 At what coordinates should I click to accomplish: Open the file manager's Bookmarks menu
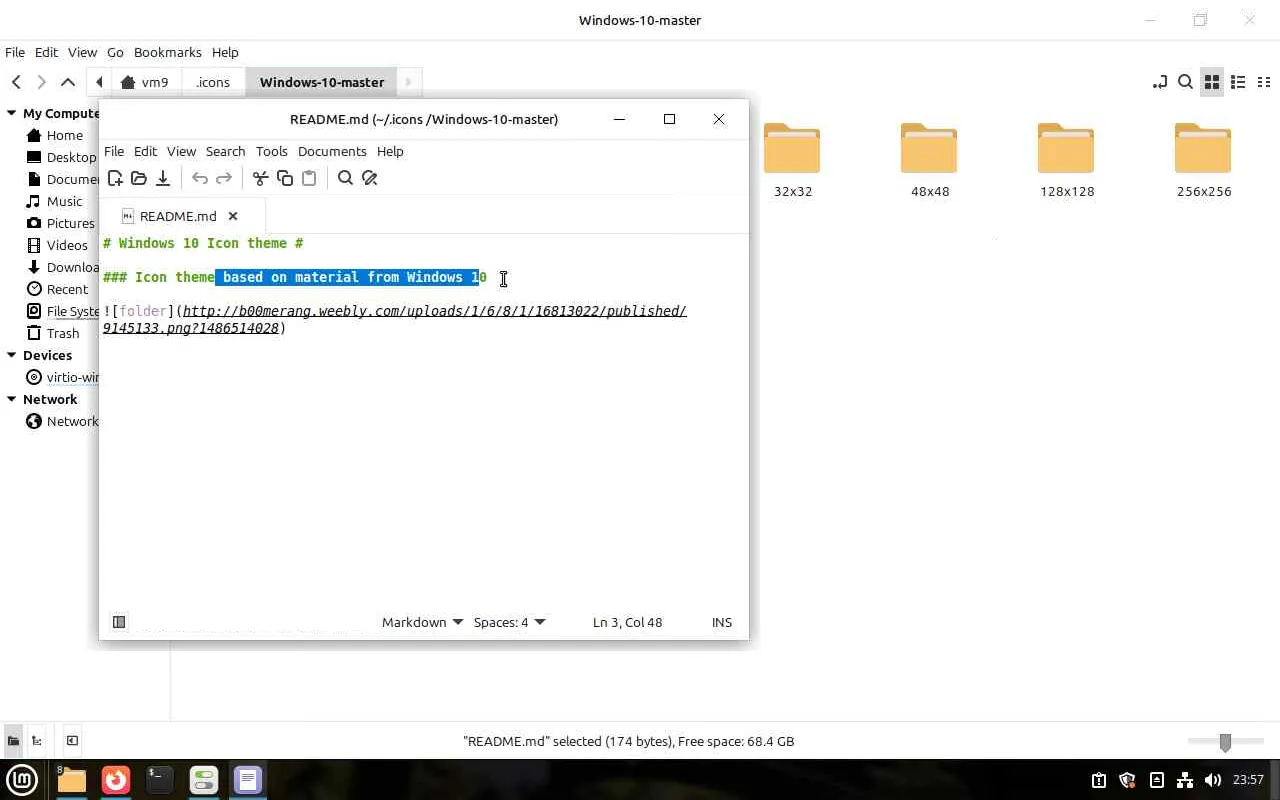[x=168, y=52]
